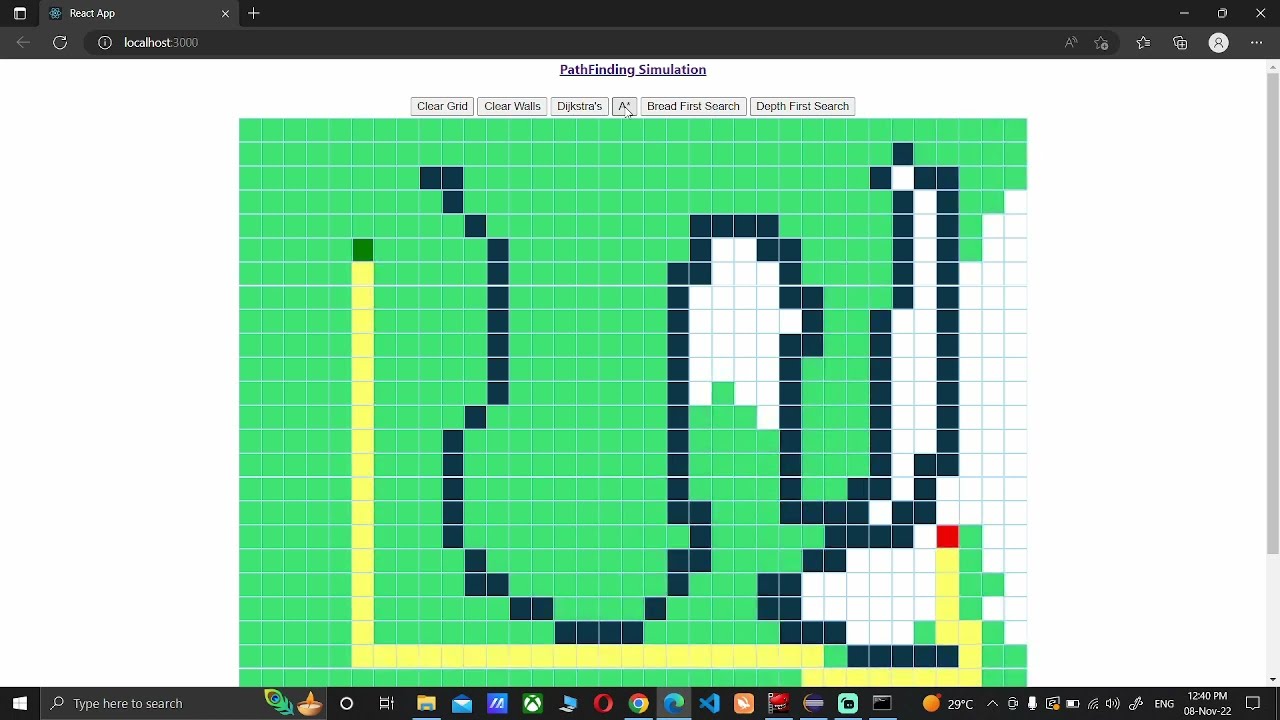Click the red target node cell
The height and width of the screenshot is (720, 1280).
pos(947,537)
